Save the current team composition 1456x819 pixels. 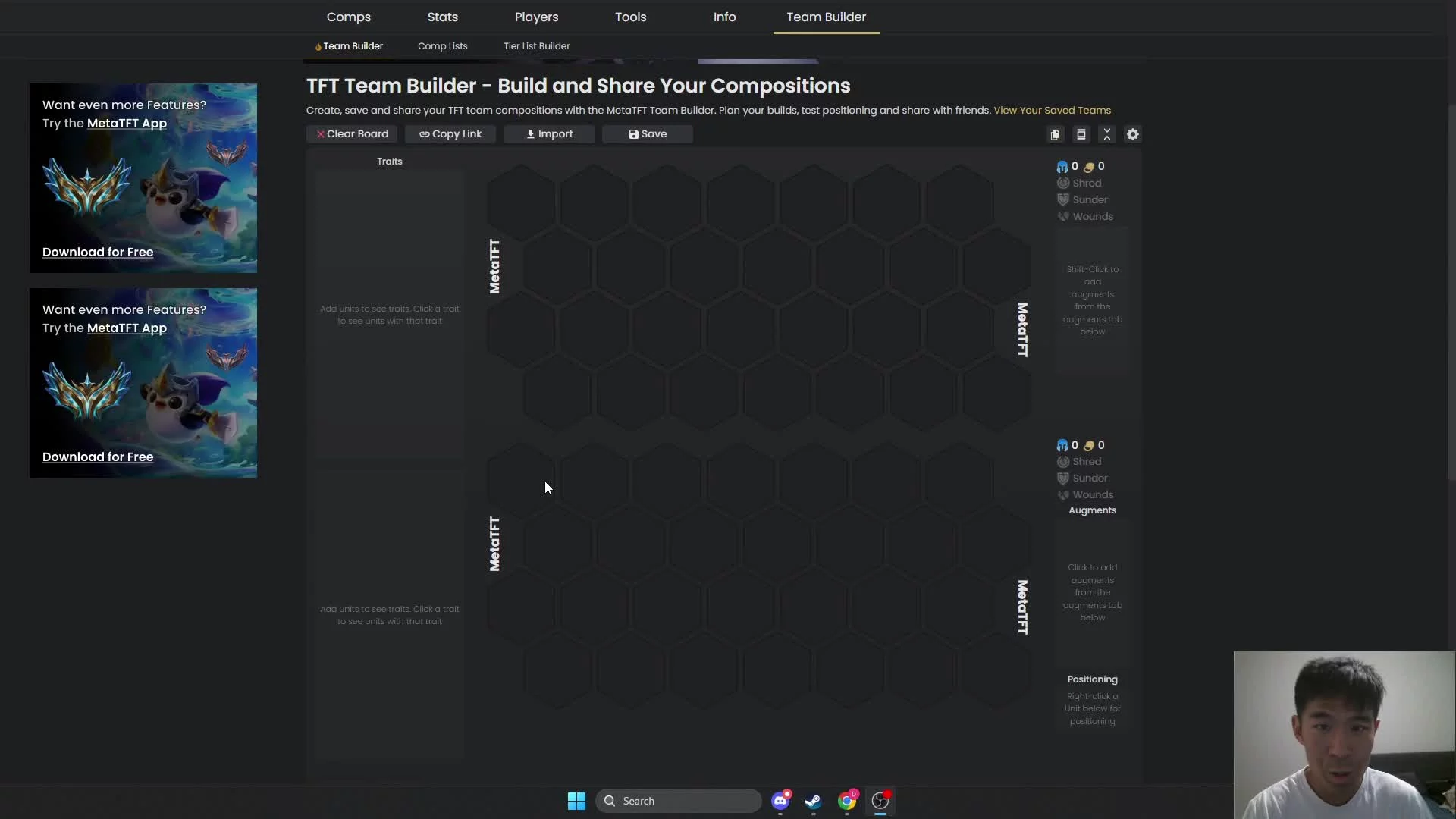(648, 134)
